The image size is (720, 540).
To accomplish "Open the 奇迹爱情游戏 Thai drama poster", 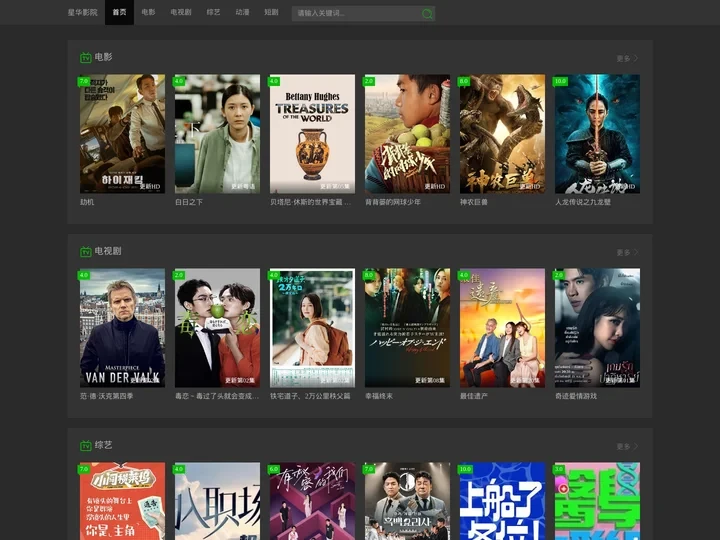I will coord(597,328).
